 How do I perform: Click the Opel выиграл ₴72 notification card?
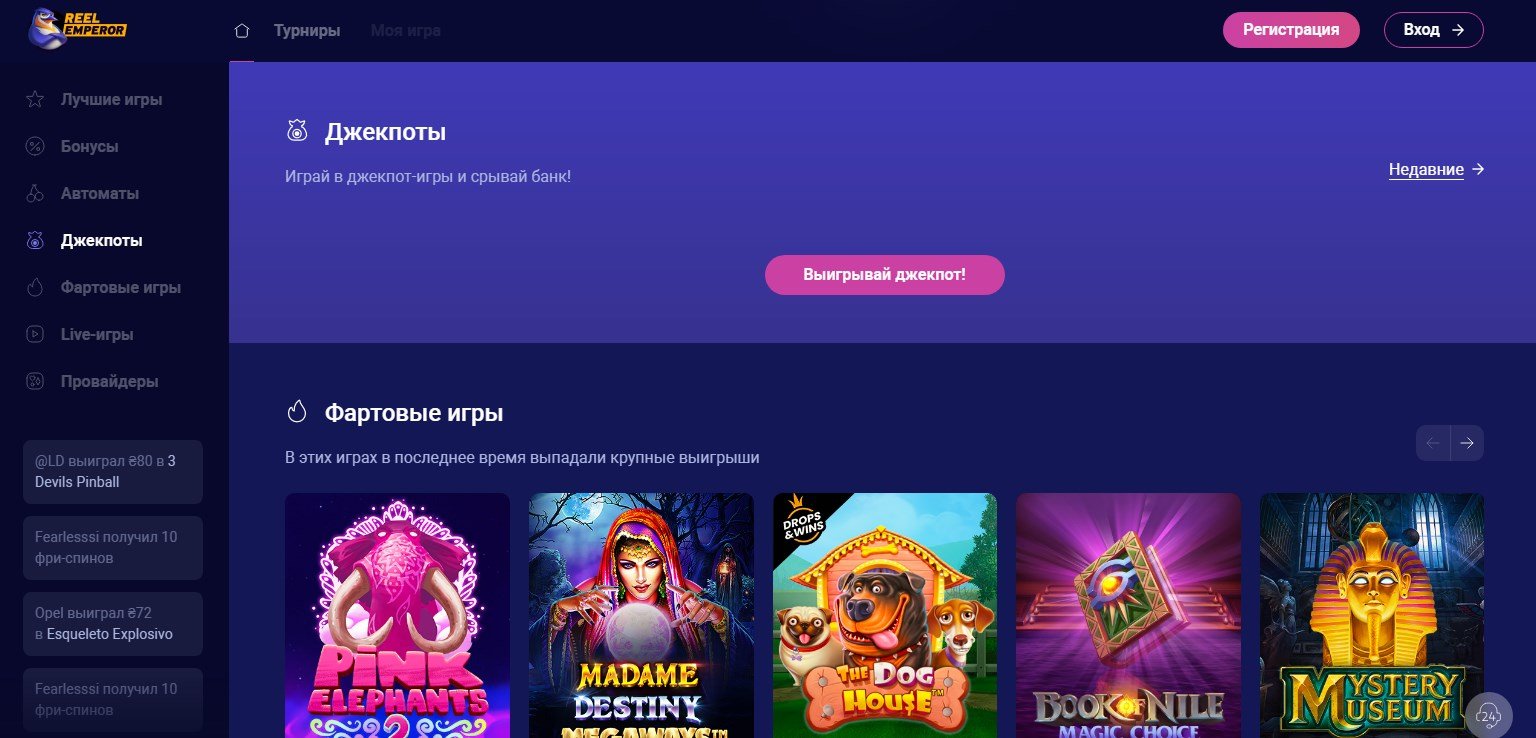113,624
